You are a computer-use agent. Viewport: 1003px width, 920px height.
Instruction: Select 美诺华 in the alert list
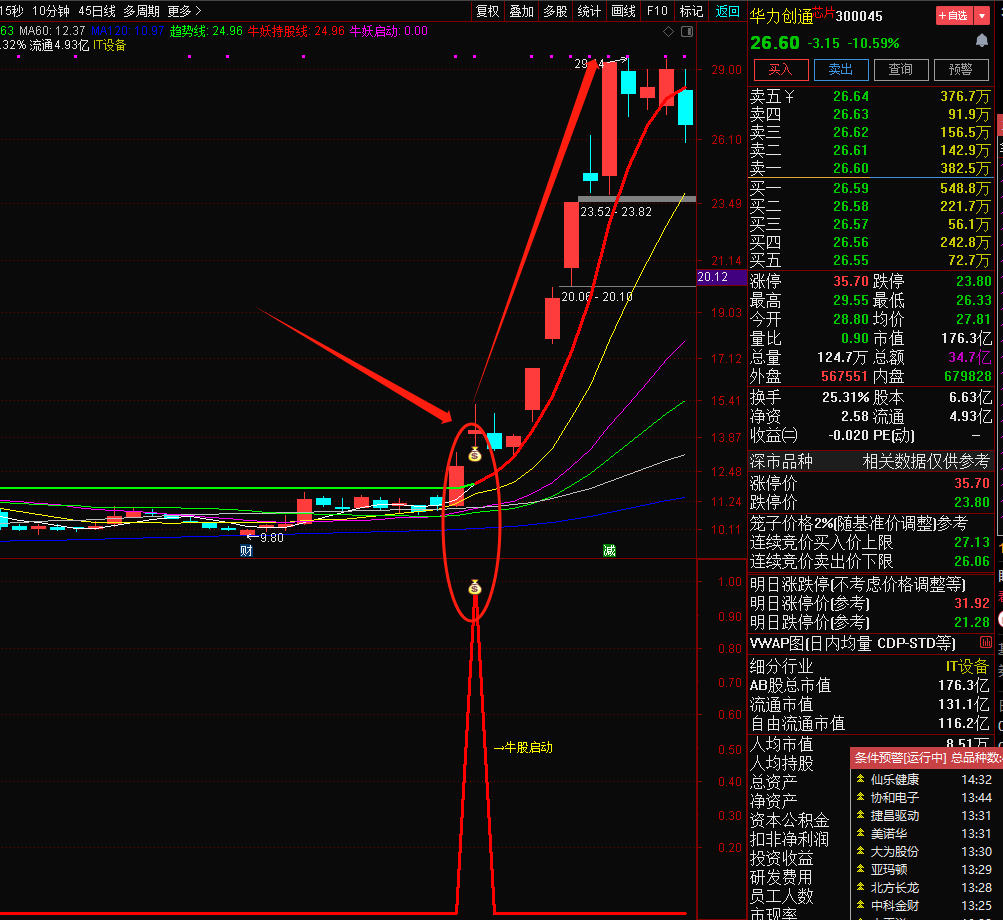(888, 833)
